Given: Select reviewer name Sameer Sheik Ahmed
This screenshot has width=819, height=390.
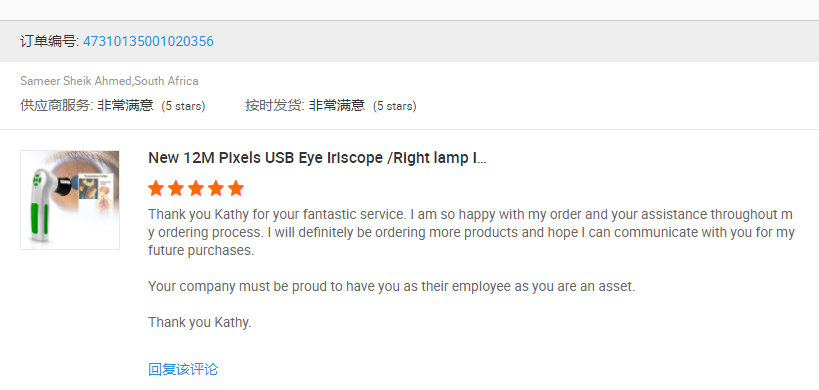Looking at the screenshot, I should [x=76, y=81].
